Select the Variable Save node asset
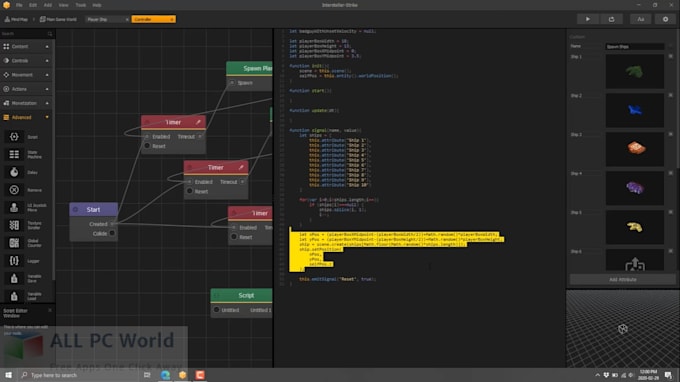 pos(14,278)
